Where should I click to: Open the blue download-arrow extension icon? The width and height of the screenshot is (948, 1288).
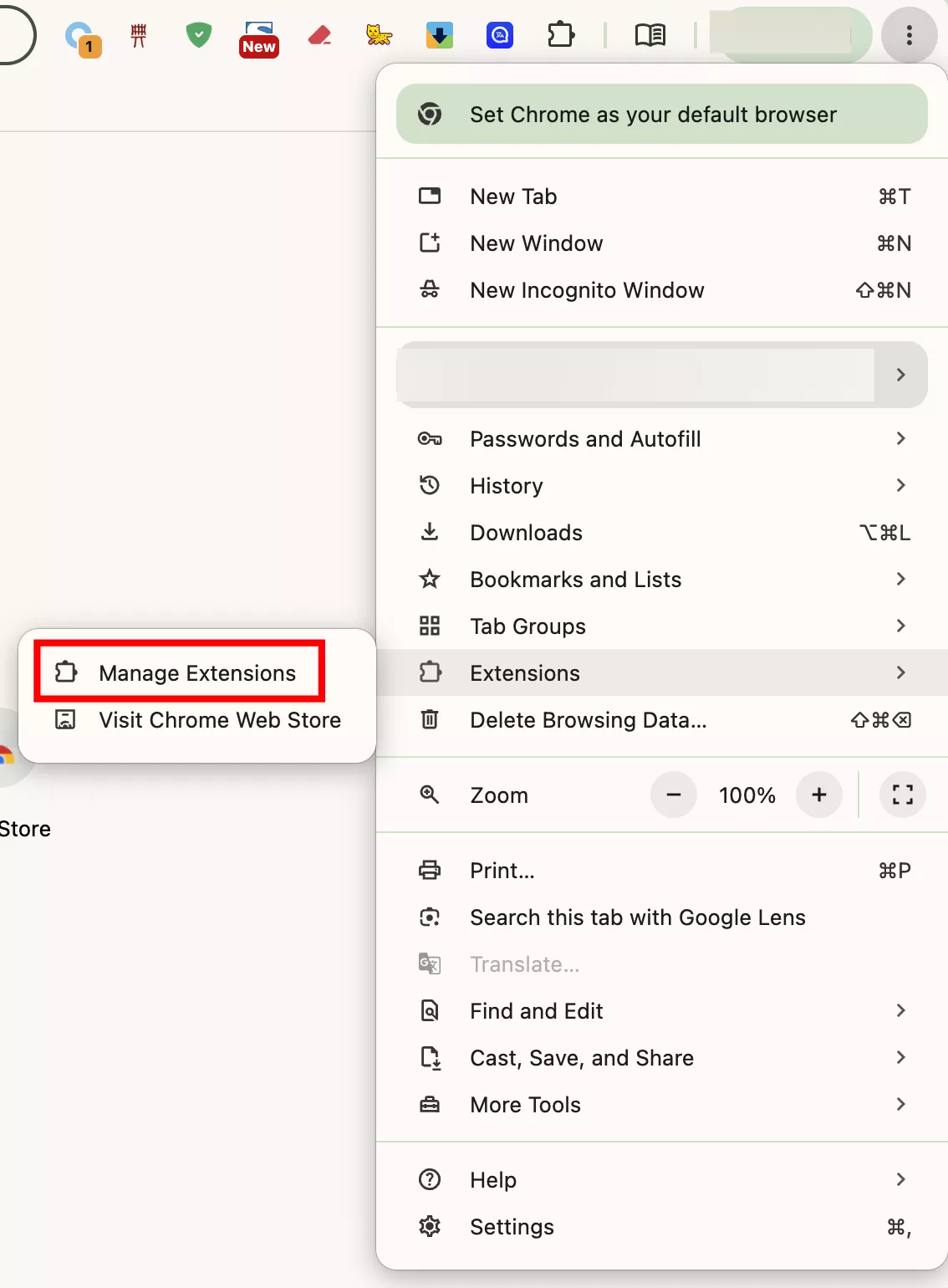[439, 35]
